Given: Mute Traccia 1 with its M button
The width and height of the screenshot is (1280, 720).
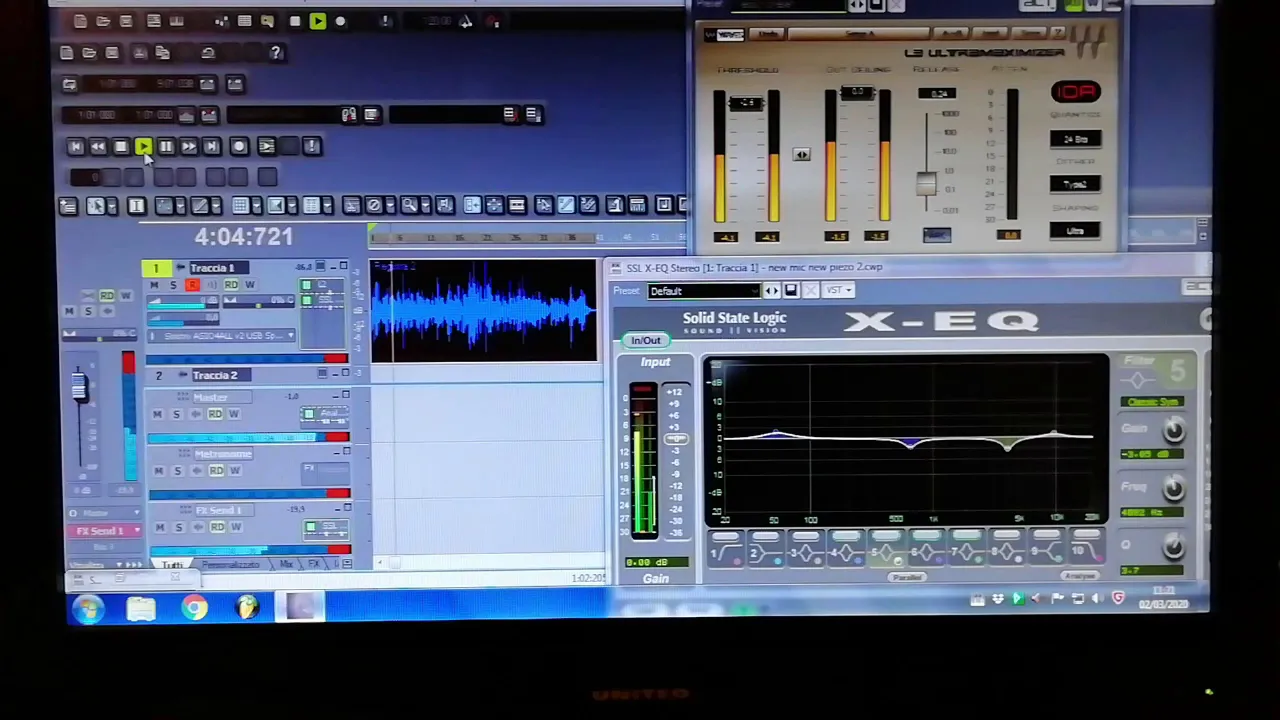Looking at the screenshot, I should pos(154,285).
